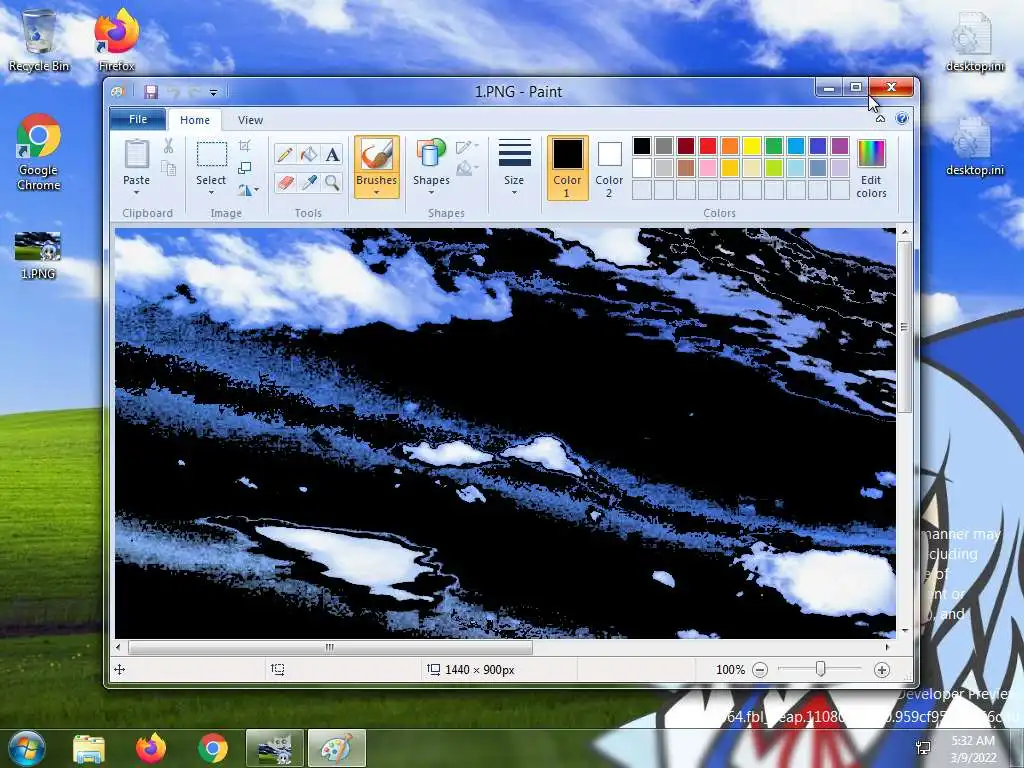Pick the yellow color swatch
The width and height of the screenshot is (1024, 768).
click(x=752, y=146)
